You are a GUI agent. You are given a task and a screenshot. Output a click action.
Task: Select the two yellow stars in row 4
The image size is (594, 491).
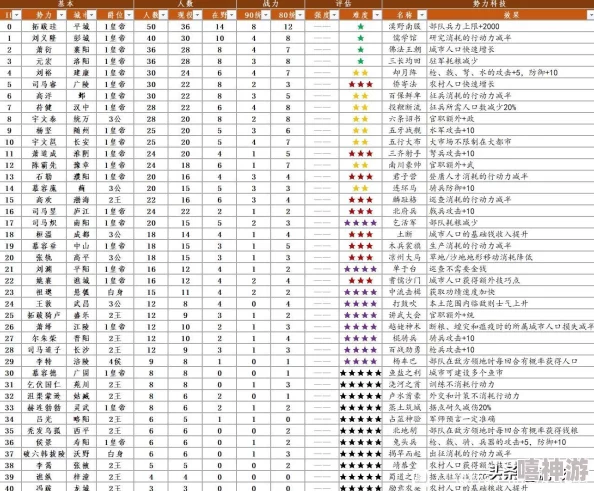pyautogui.click(x=361, y=73)
